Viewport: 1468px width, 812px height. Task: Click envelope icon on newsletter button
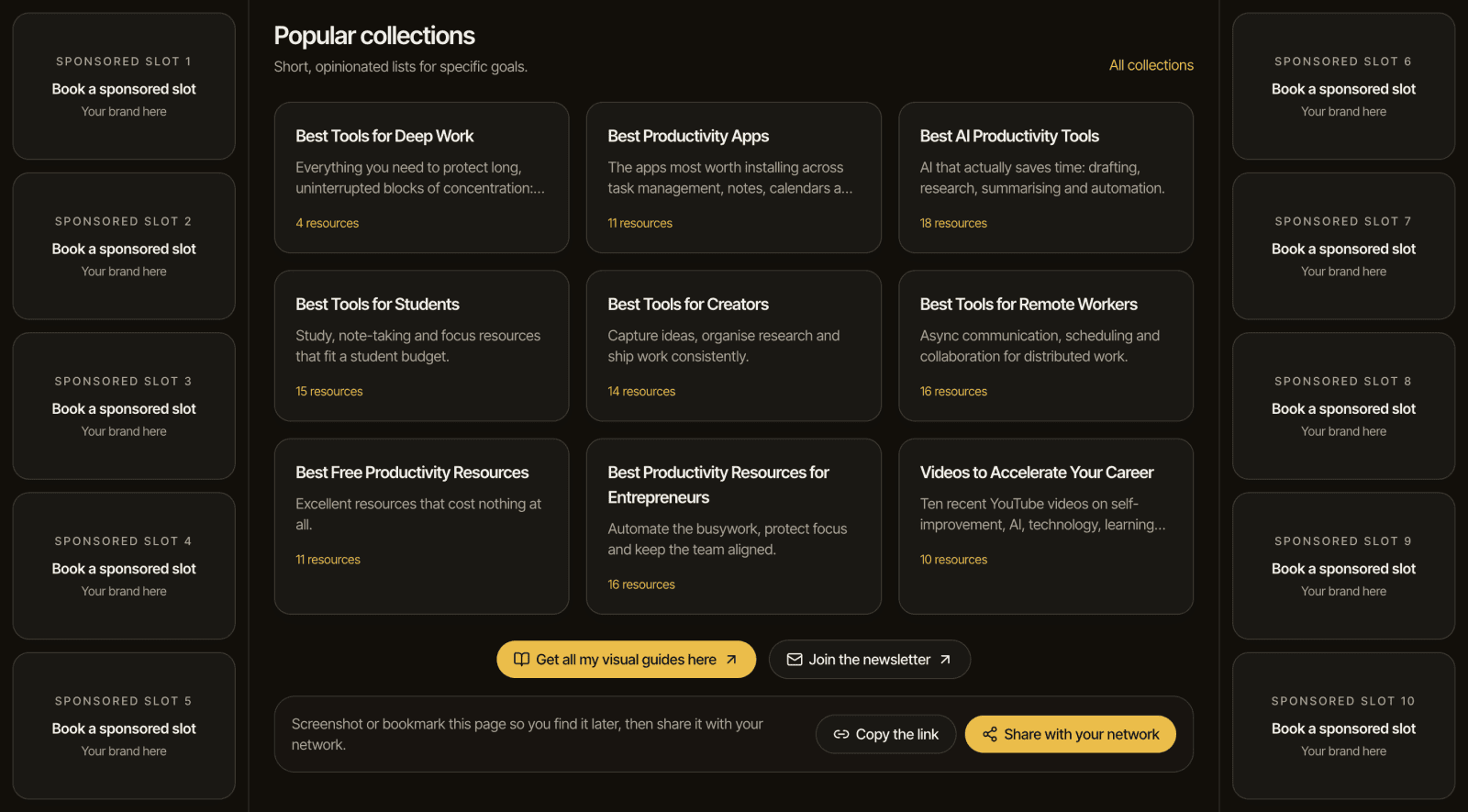click(795, 660)
